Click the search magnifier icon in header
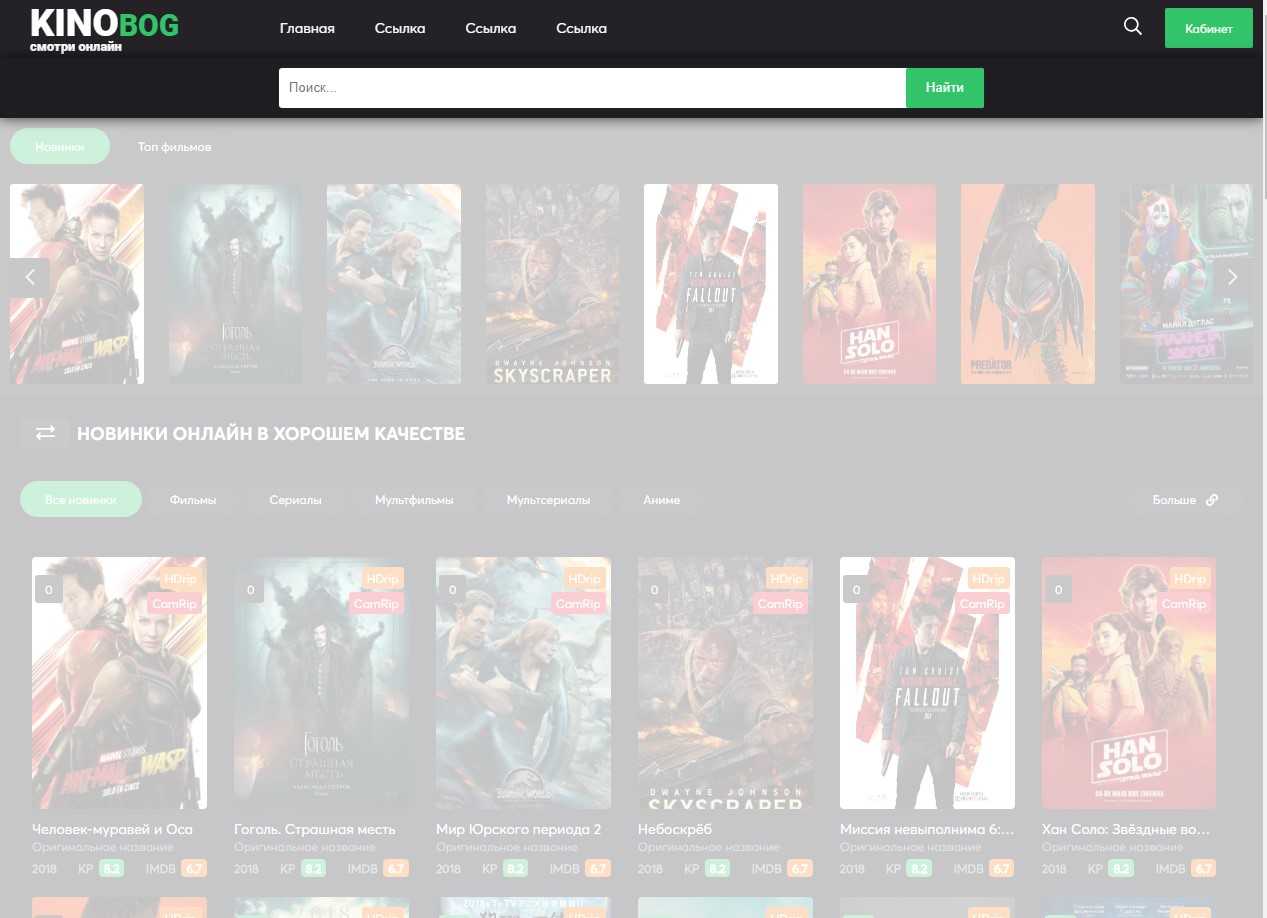This screenshot has width=1267, height=918. pyautogui.click(x=1133, y=27)
